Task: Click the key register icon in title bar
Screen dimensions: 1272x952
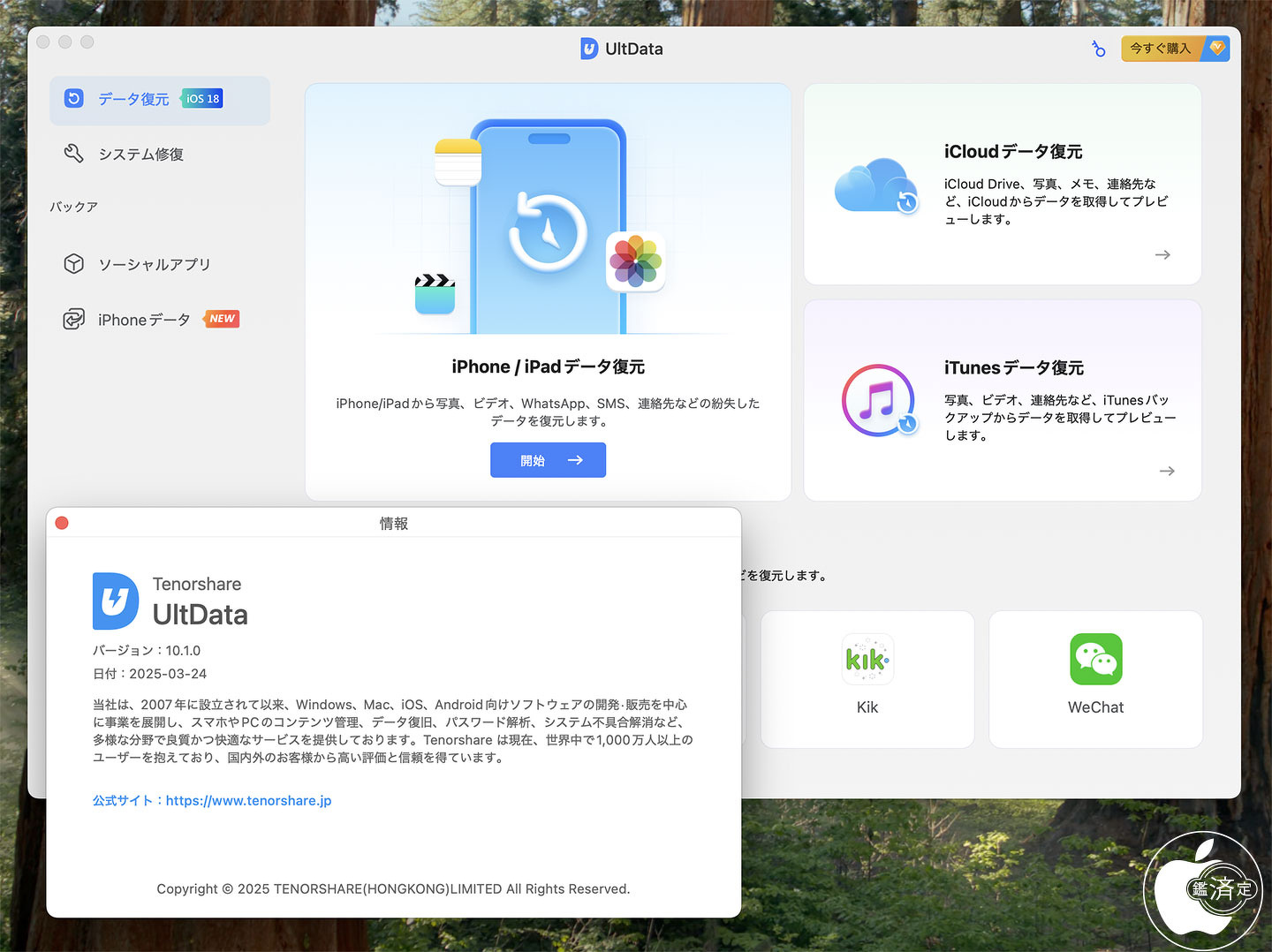Action: tap(1098, 49)
